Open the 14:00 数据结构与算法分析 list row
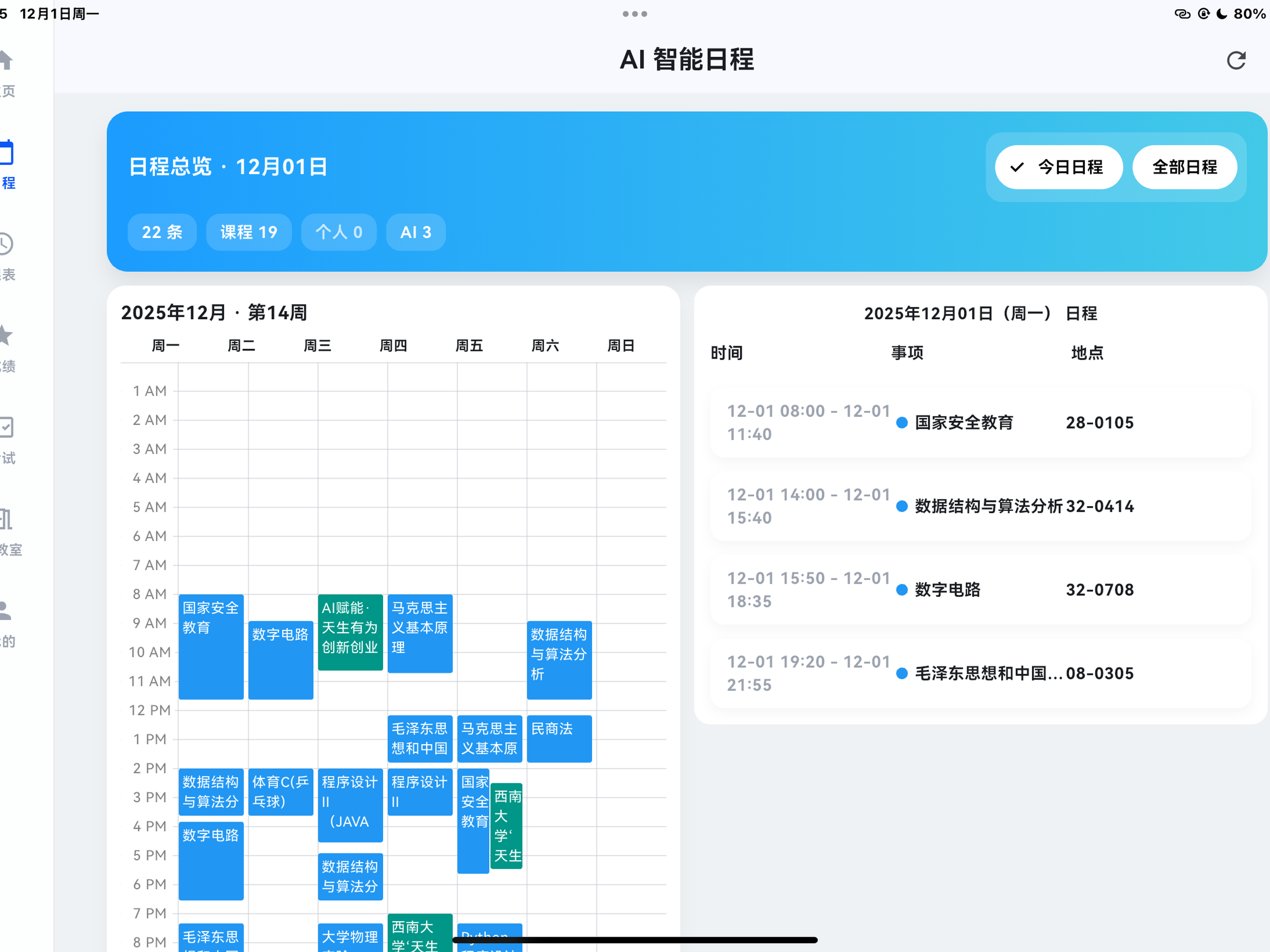1270x952 pixels. [x=980, y=506]
